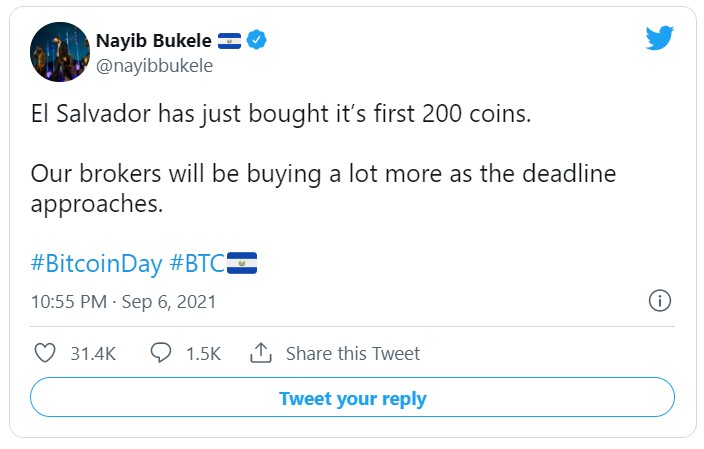Screen dimensions: 704x449
Task: Click the share upload arrow icon
Action: (x=261, y=353)
